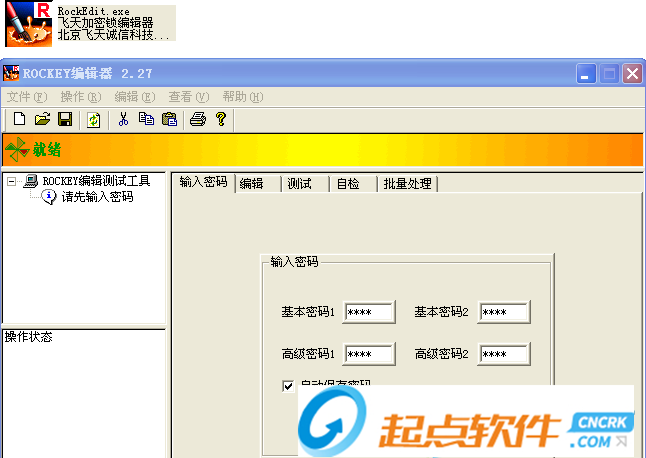Click the 高级密码2 input field

click(504, 354)
